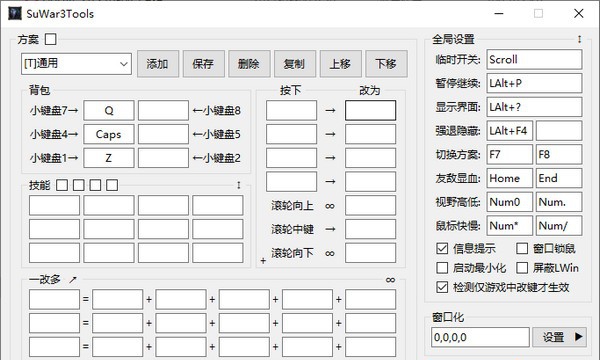Viewport: 600px width, 360px height.
Task: Click the arrow symbol next to 滚轮中键
Action: pos(330,229)
